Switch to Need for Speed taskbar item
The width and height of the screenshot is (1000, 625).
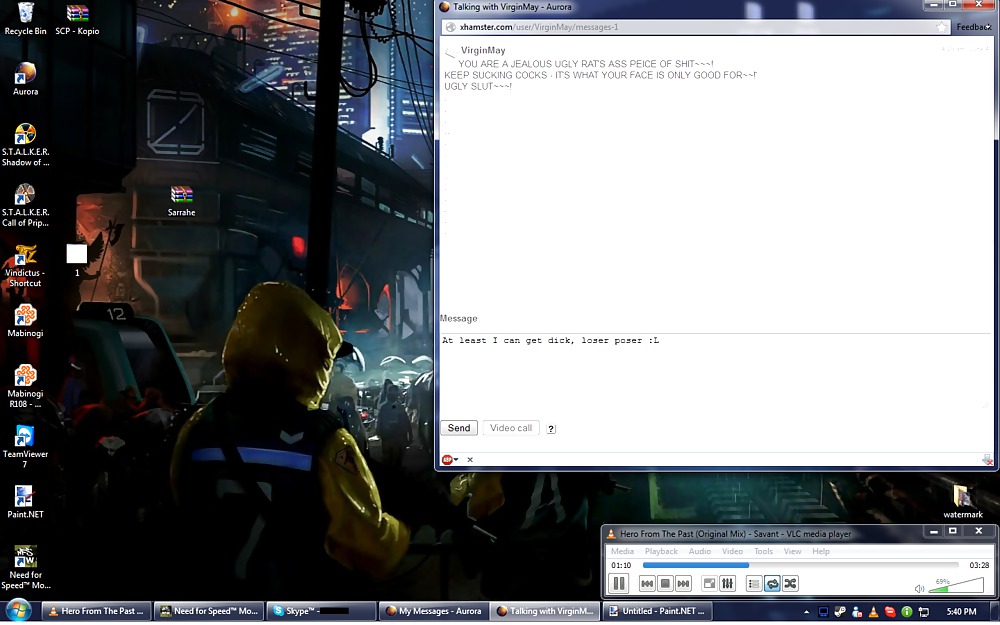(x=209, y=611)
